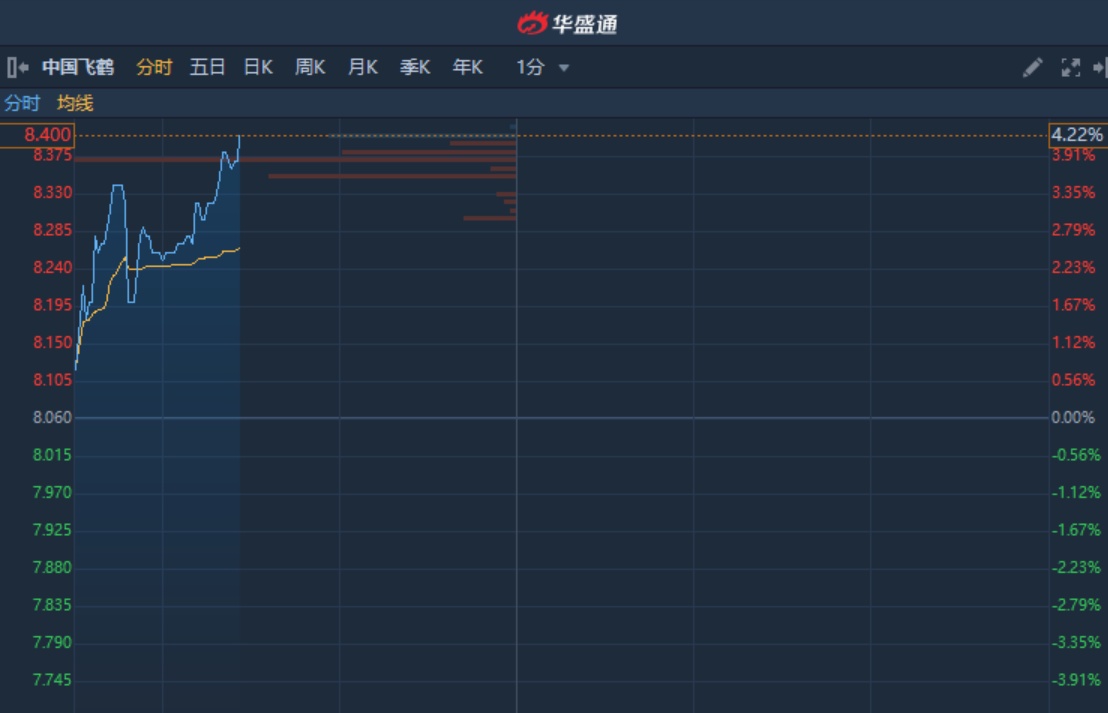
Task: Open the 1分 interval dropdown
Action: tap(542, 67)
